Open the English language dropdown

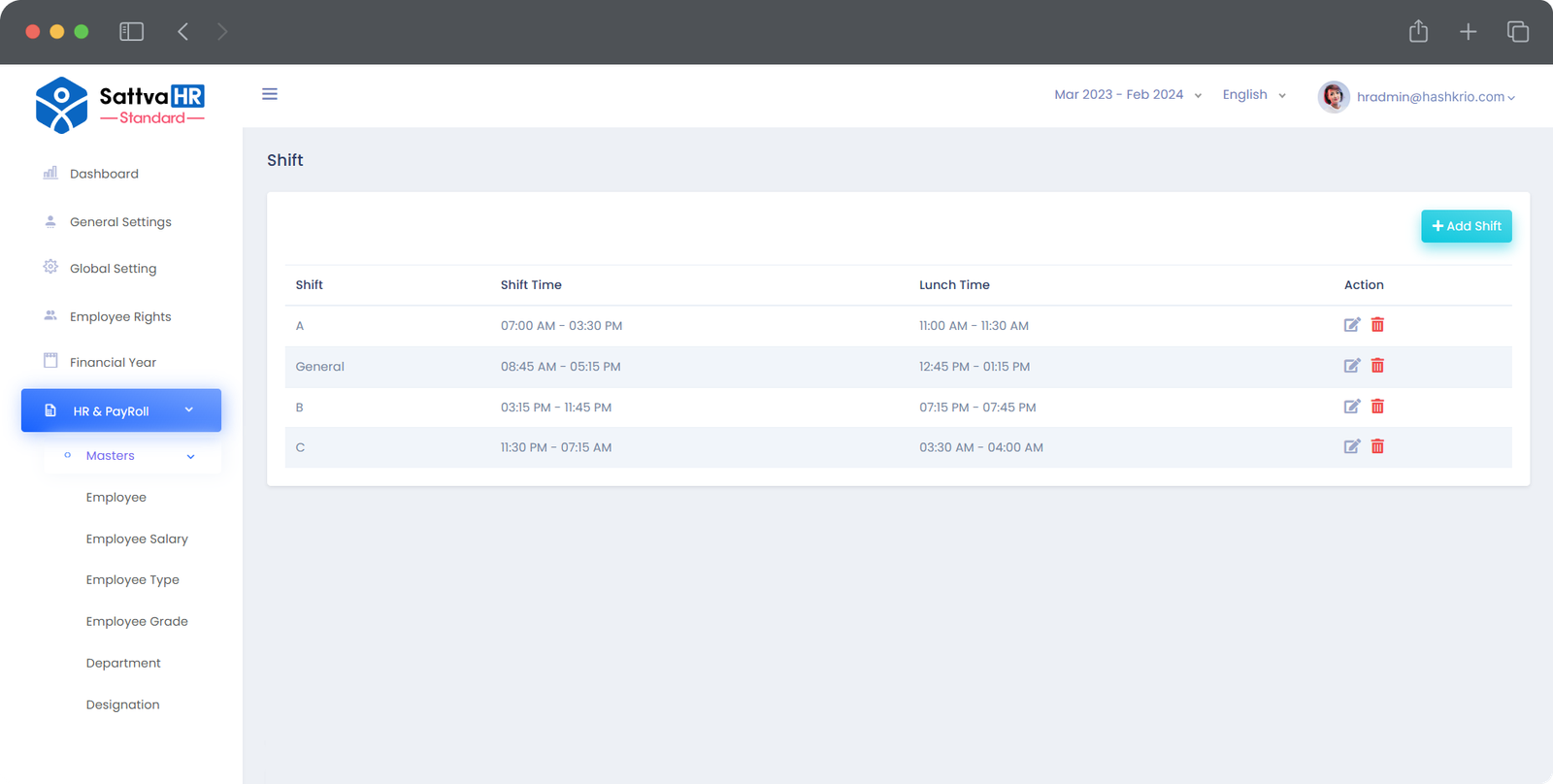[1253, 95]
